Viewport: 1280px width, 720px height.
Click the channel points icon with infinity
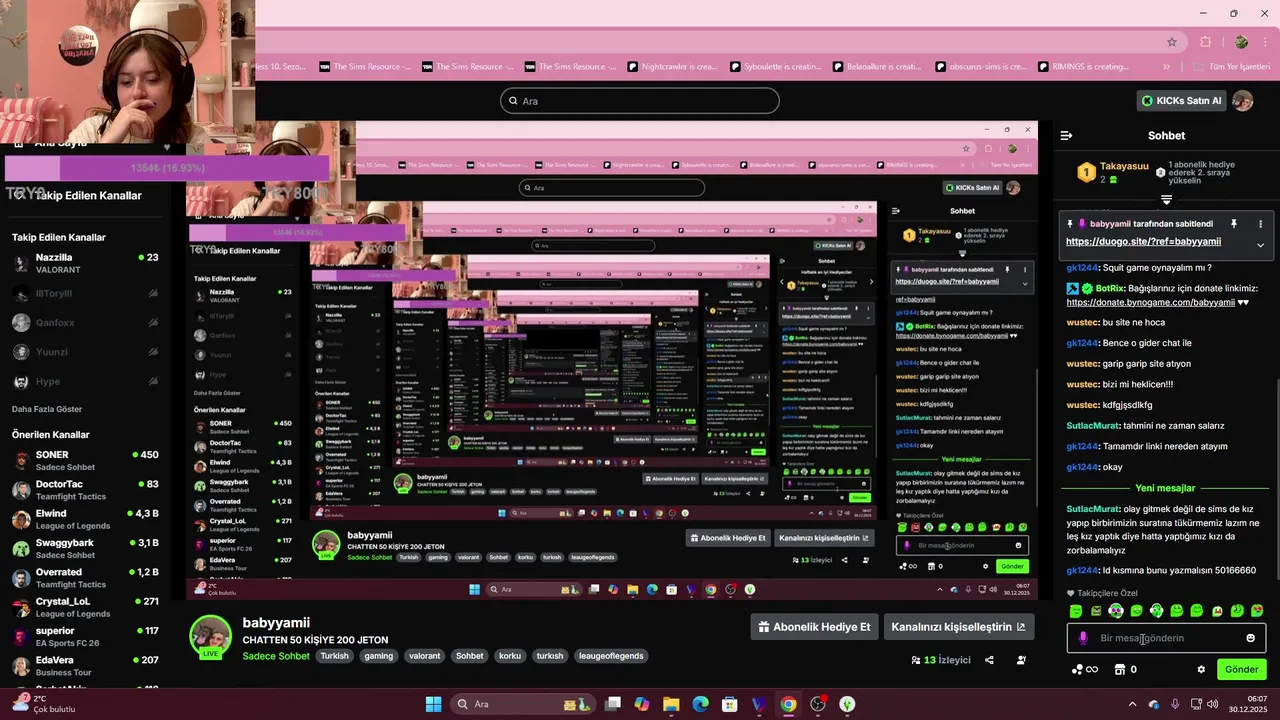(1084, 669)
